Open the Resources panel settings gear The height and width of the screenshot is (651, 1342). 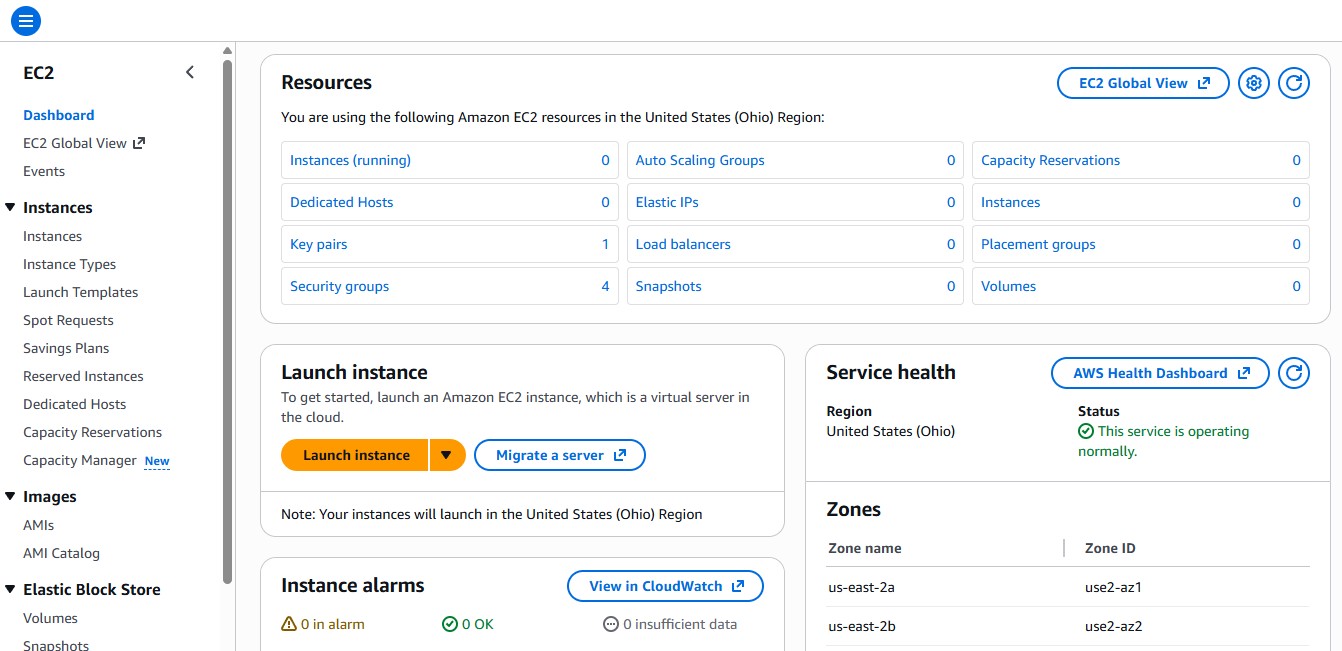pyautogui.click(x=1253, y=83)
